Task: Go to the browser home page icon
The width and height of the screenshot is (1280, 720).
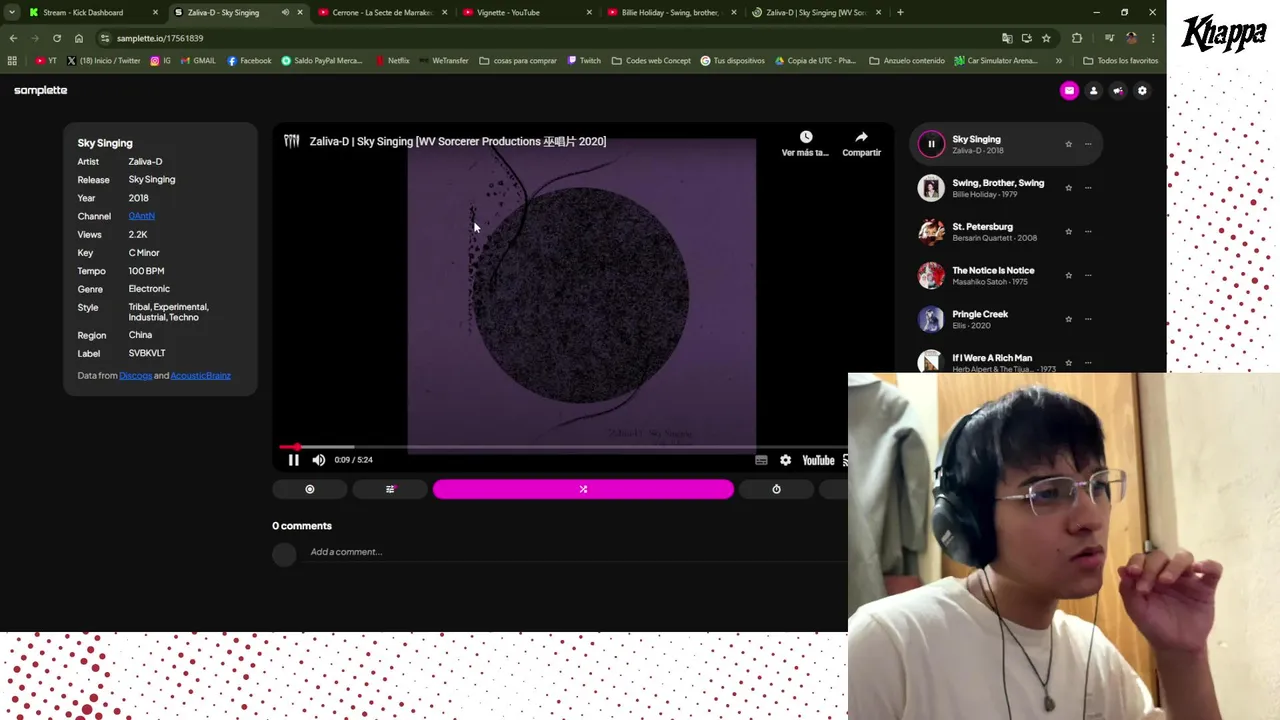Action: (79, 38)
